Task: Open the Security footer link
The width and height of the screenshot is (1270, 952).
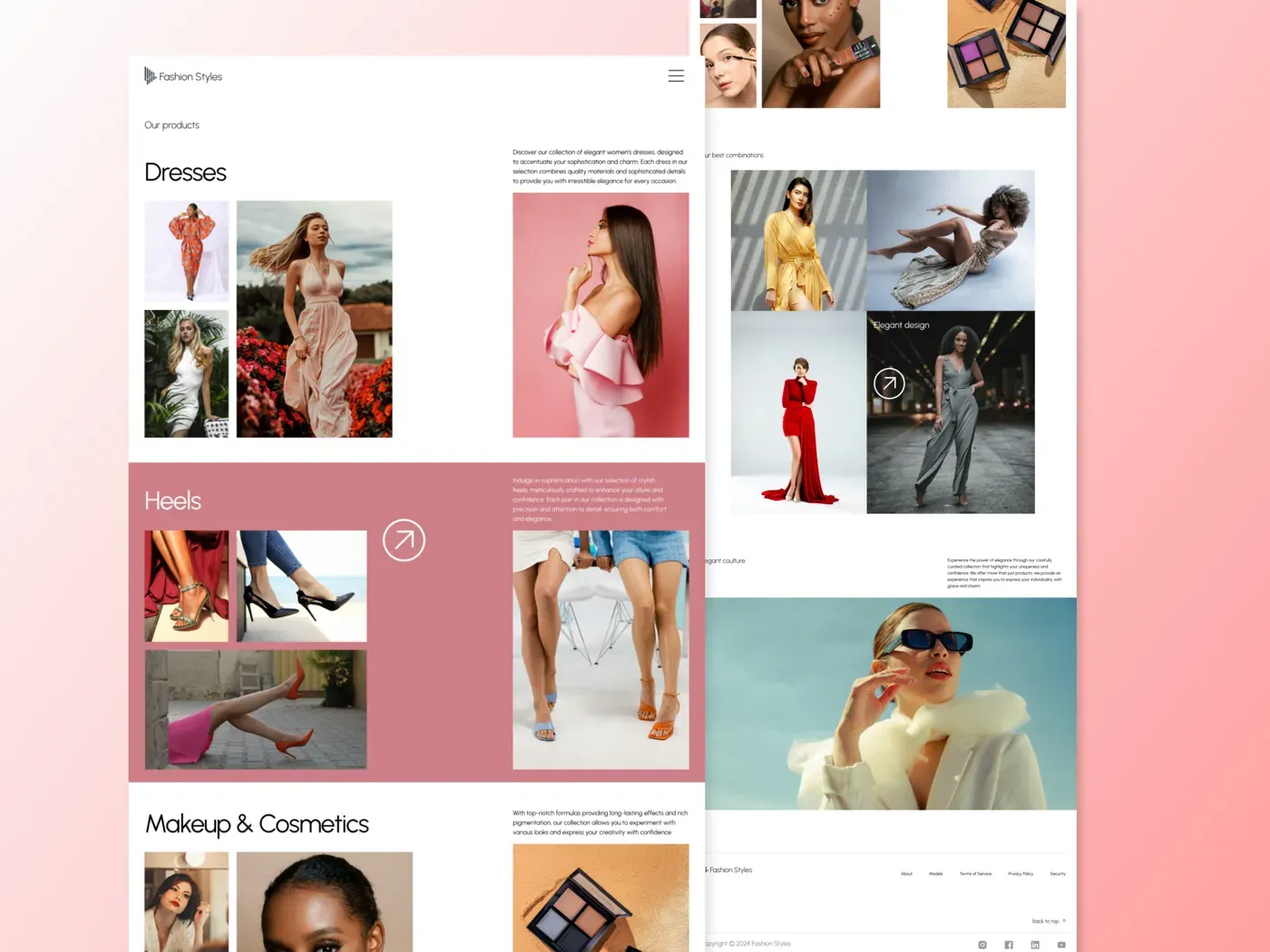Action: pyautogui.click(x=1058, y=874)
